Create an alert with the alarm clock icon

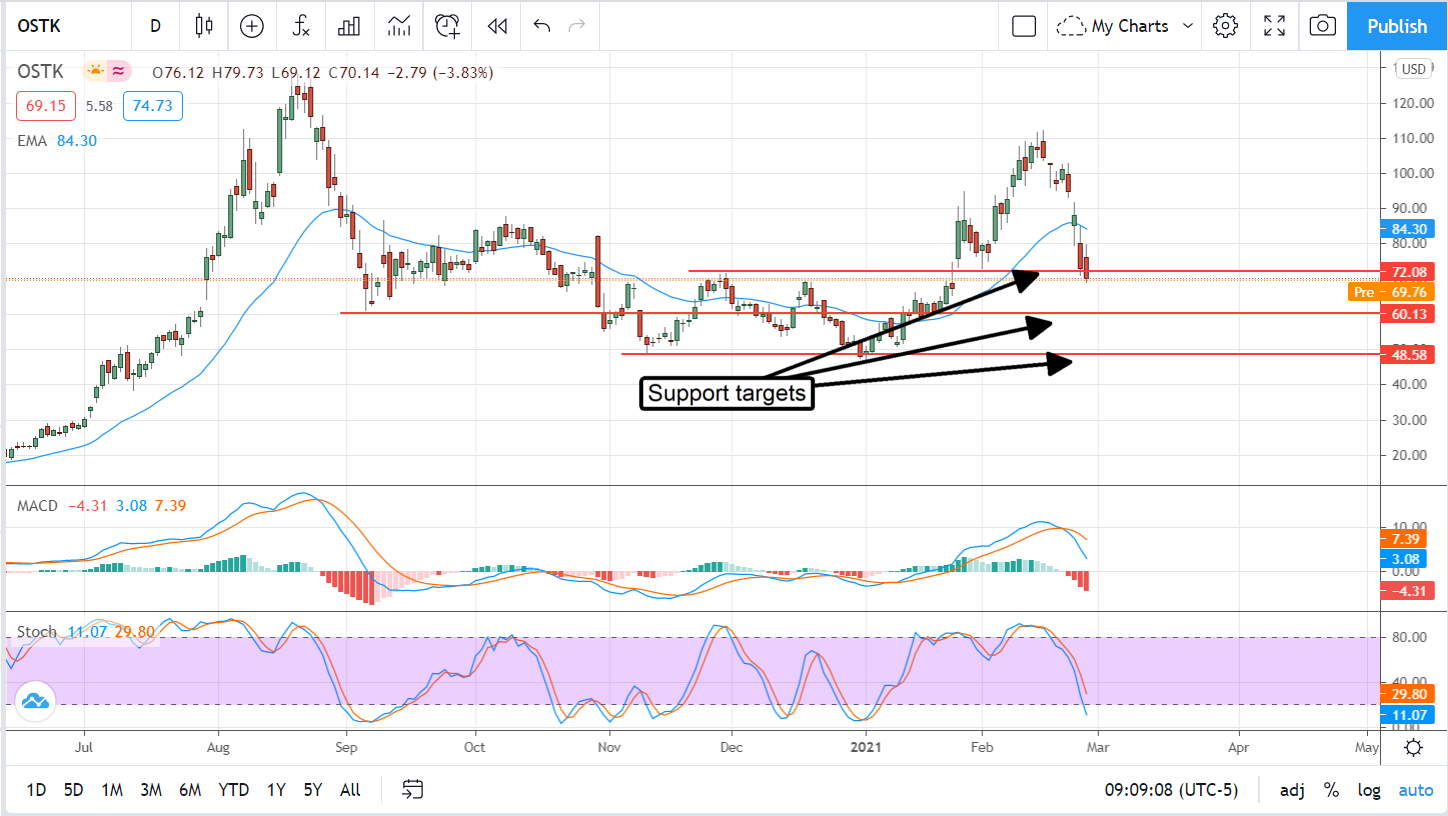coord(448,26)
